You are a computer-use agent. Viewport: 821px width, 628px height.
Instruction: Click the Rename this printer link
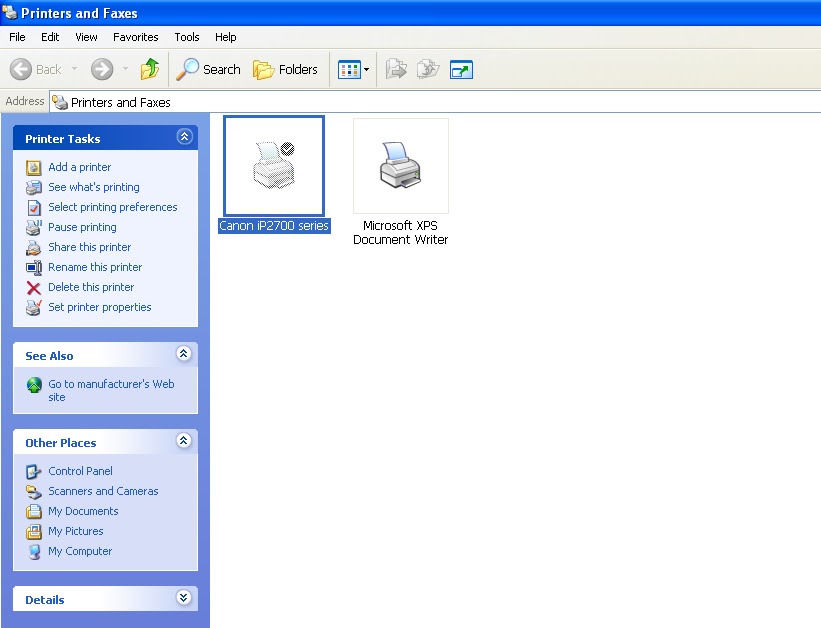[95, 267]
